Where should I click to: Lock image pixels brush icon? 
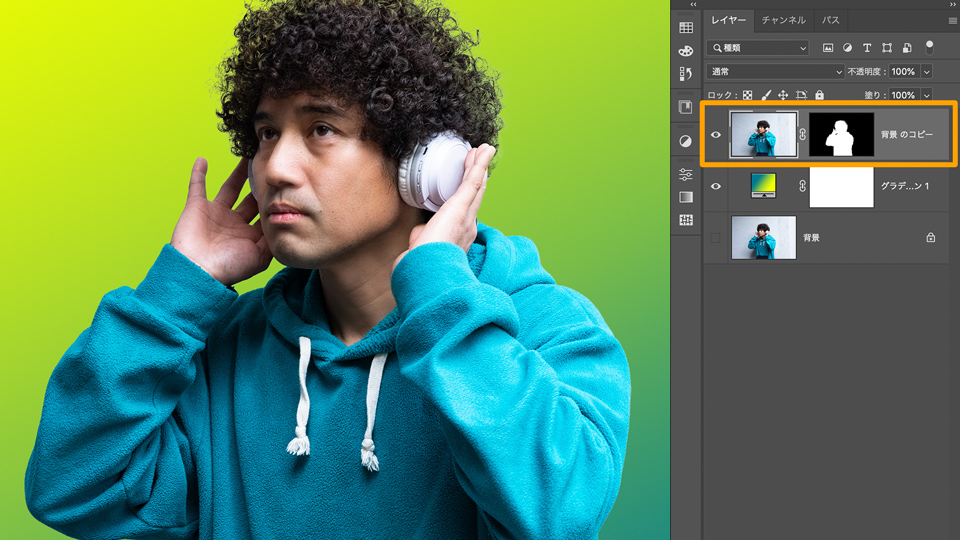(x=766, y=95)
